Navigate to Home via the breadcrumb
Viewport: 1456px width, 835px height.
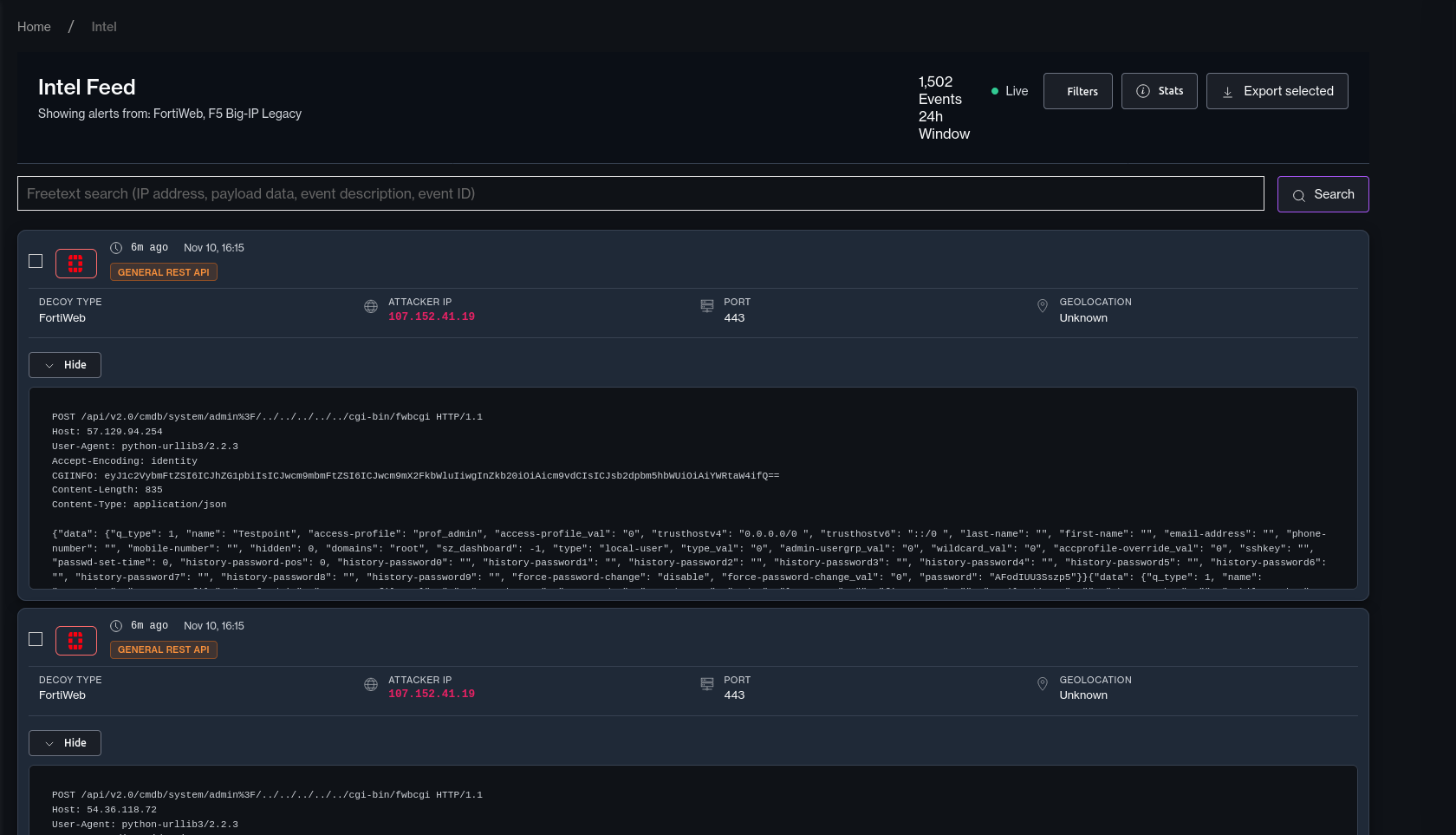(x=34, y=26)
